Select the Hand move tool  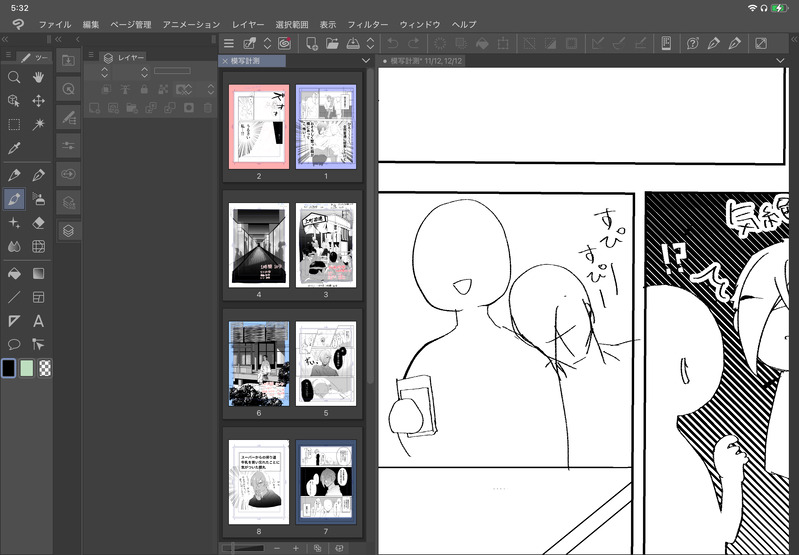point(39,77)
